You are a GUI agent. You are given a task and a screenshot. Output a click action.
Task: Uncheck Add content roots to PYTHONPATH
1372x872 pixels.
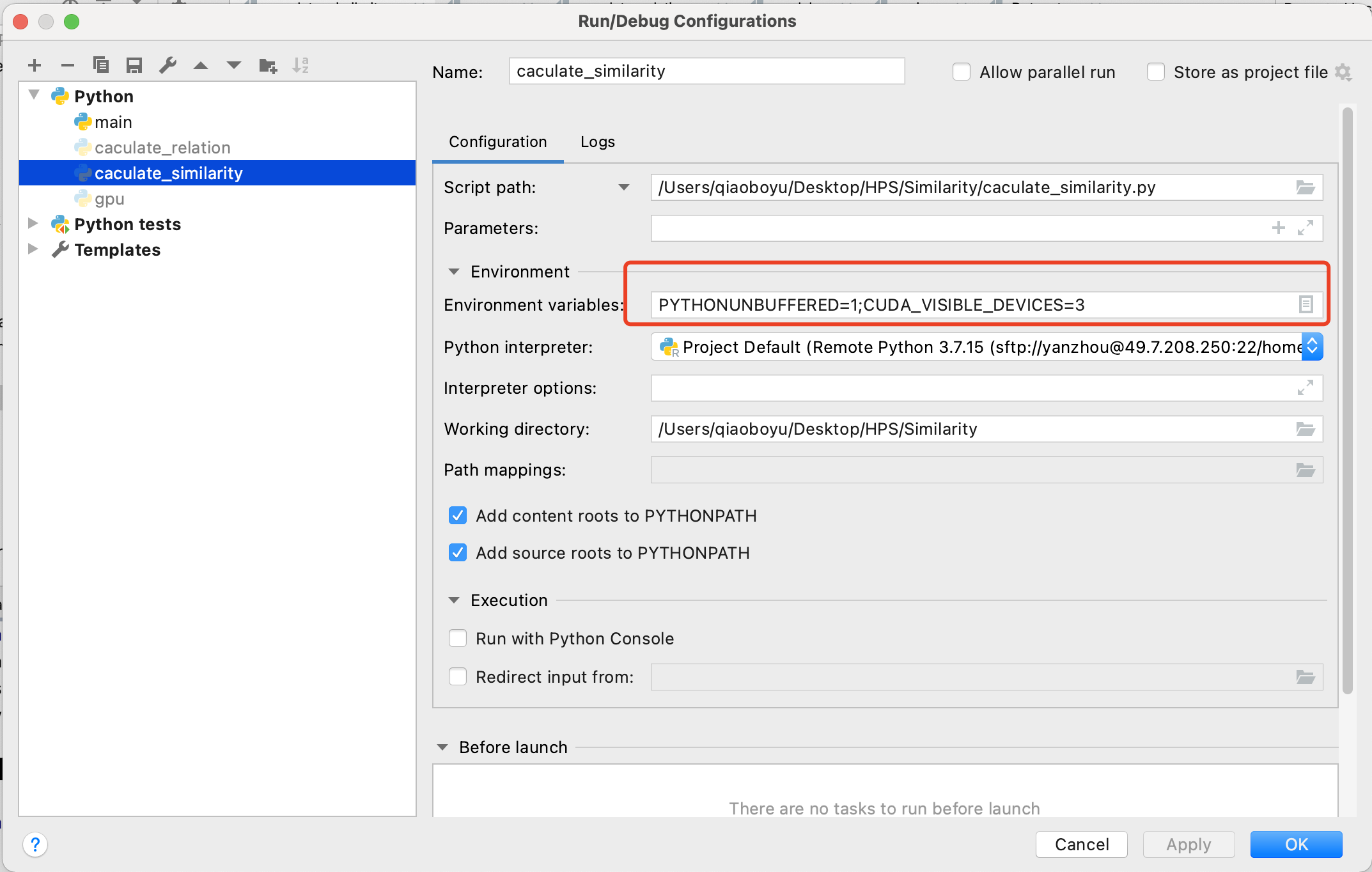pyautogui.click(x=458, y=515)
